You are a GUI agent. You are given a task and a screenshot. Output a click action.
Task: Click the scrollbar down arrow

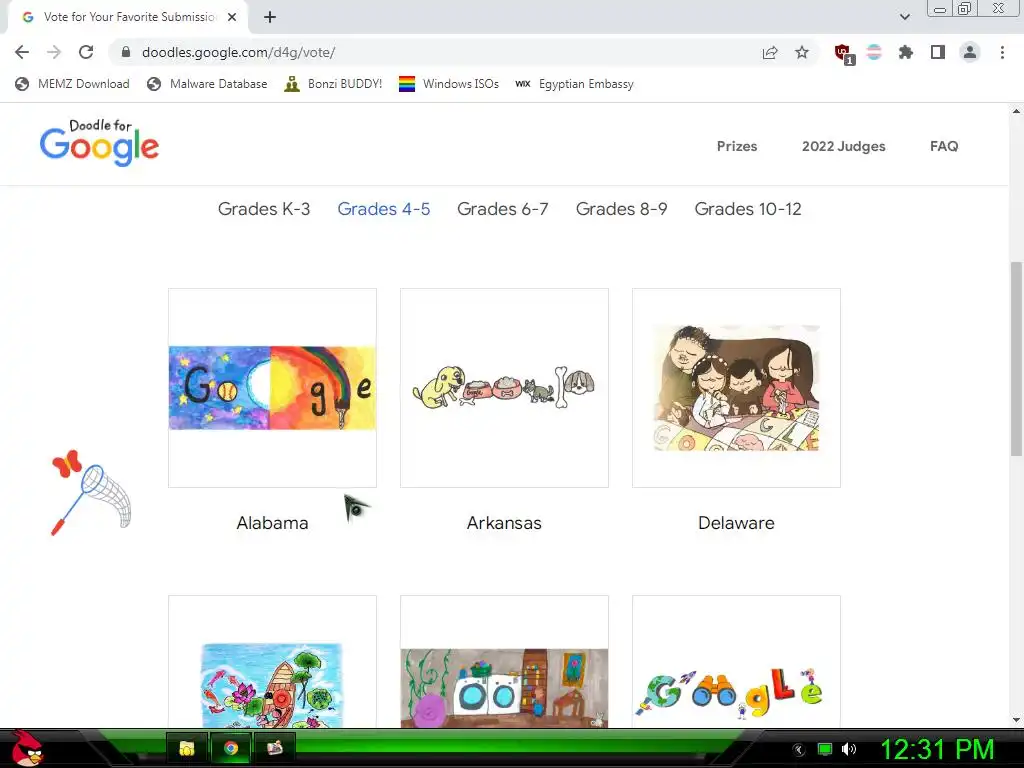tap(1016, 720)
